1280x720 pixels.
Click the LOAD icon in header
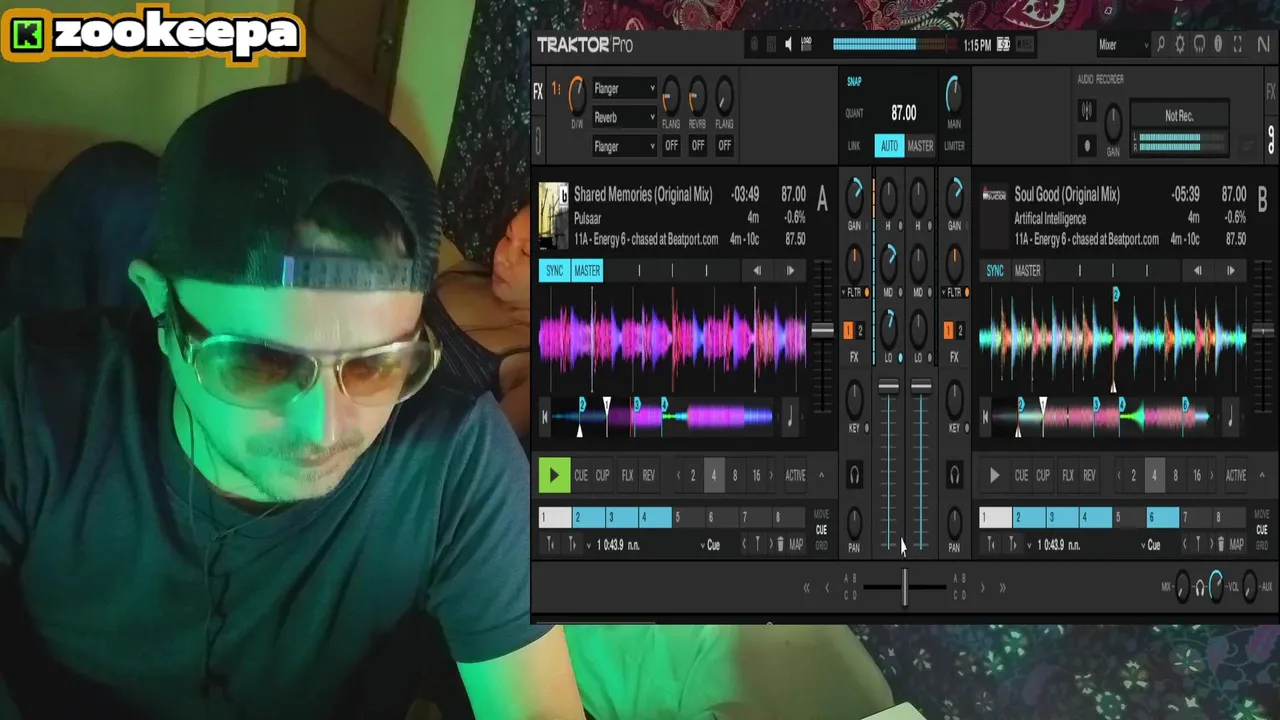point(806,44)
